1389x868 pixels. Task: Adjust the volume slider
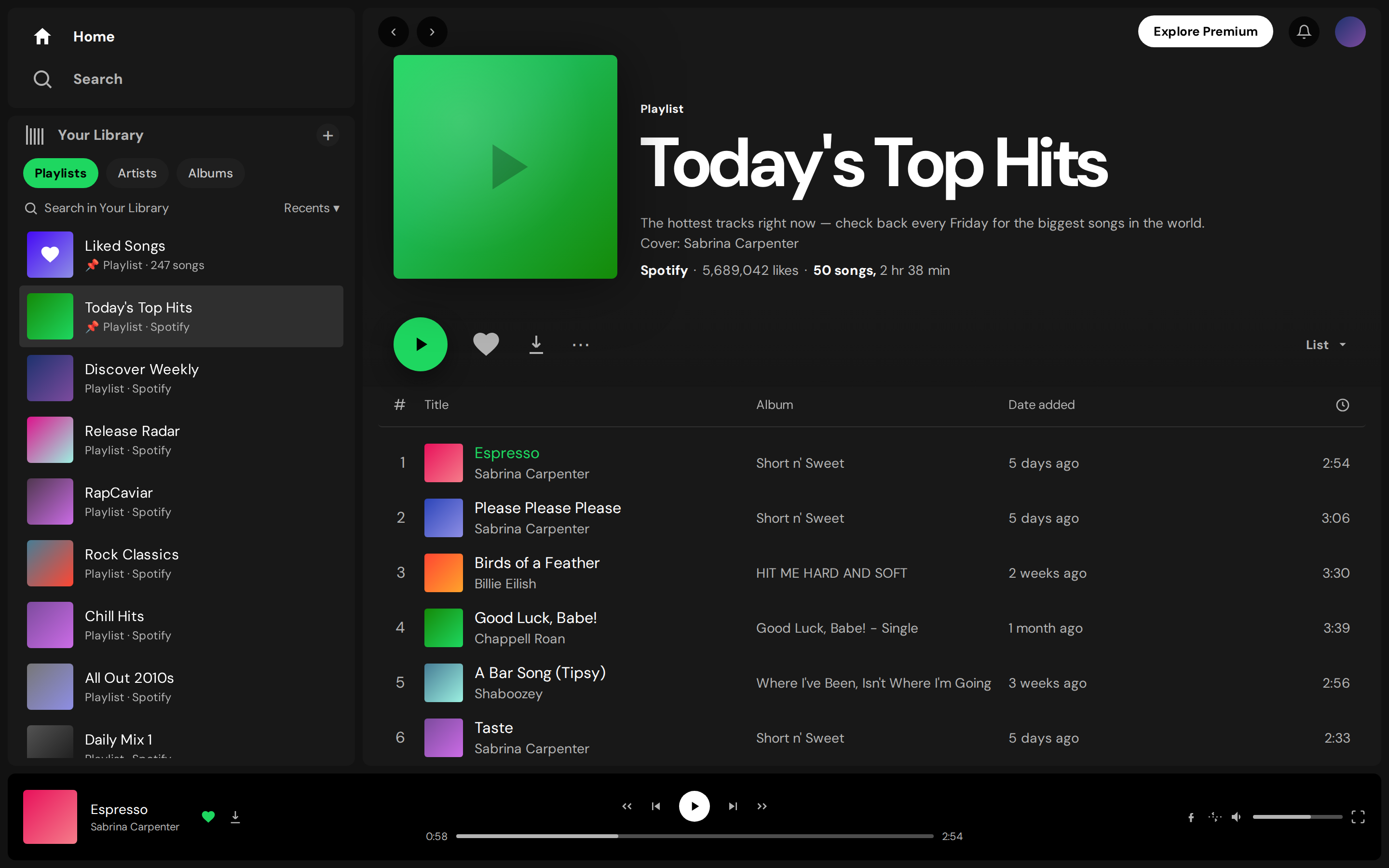[x=1297, y=816]
